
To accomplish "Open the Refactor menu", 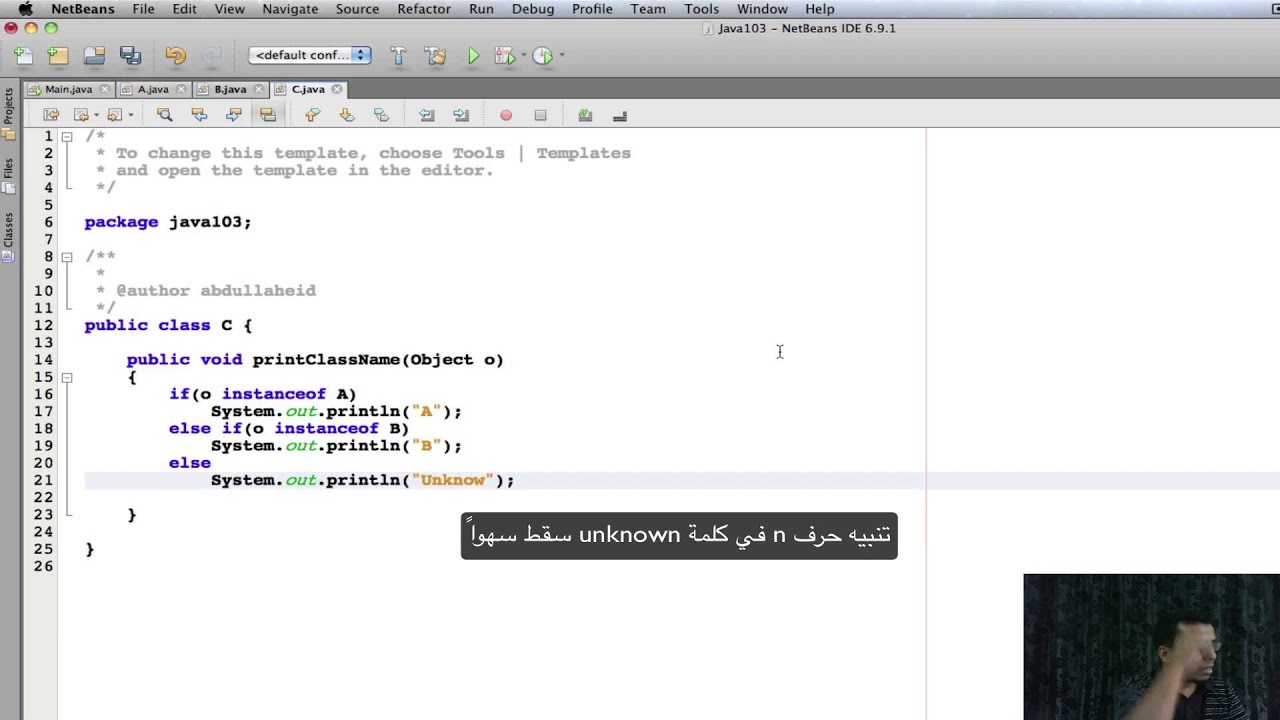I will tap(424, 9).
